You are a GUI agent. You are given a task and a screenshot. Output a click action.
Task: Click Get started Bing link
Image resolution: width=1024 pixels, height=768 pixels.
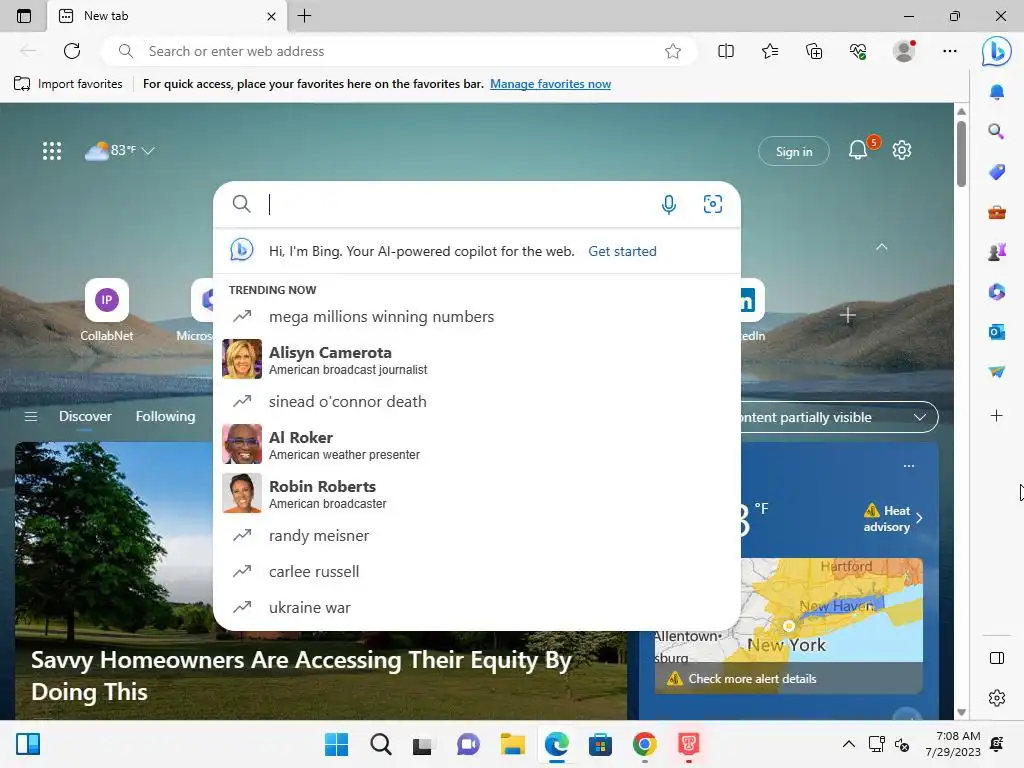tap(622, 251)
